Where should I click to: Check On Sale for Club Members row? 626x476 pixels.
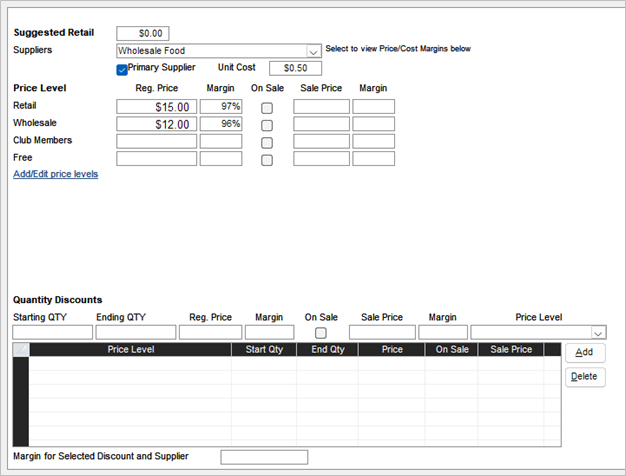point(267,142)
